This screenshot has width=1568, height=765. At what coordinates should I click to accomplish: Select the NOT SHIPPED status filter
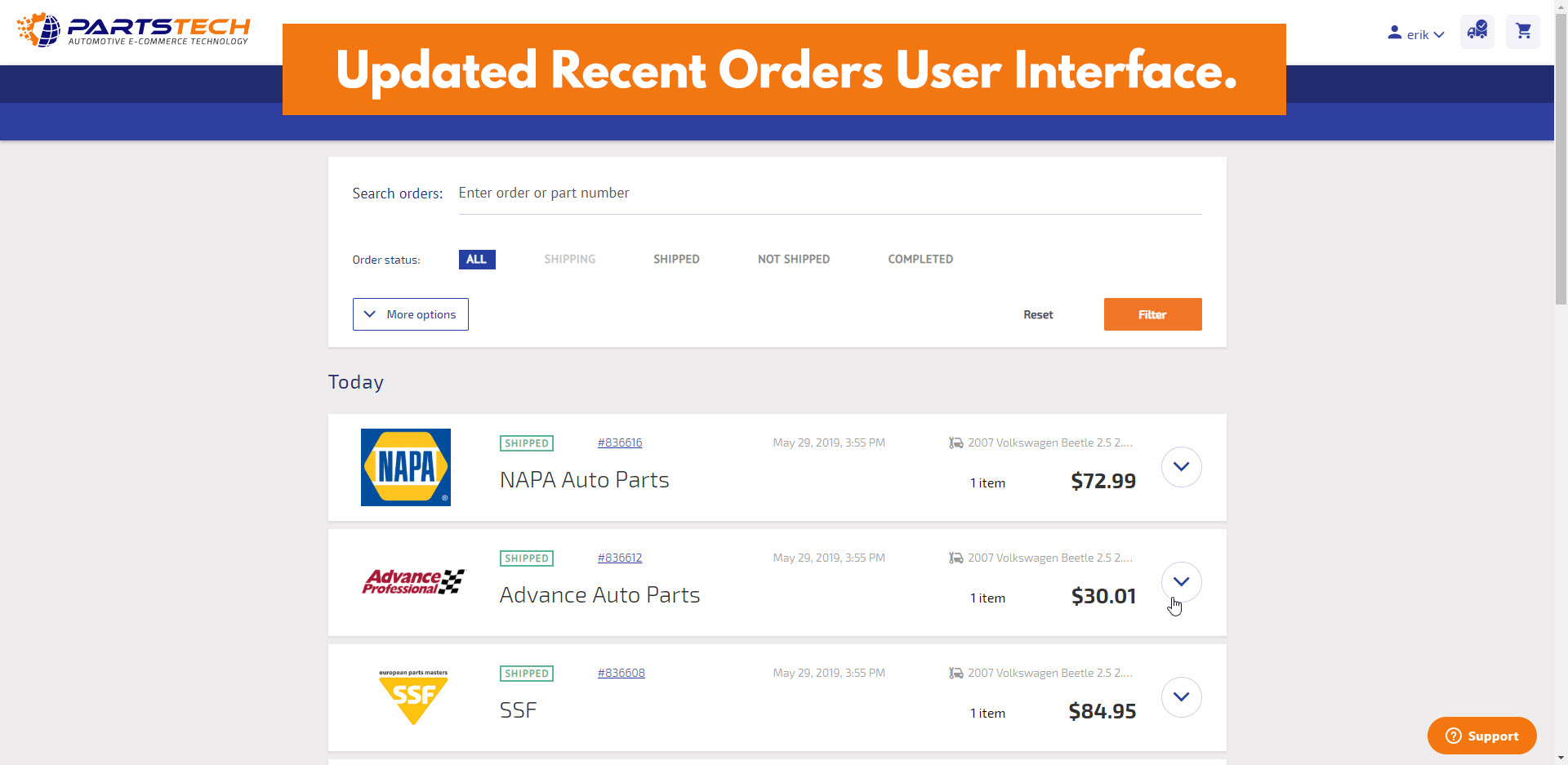point(794,260)
